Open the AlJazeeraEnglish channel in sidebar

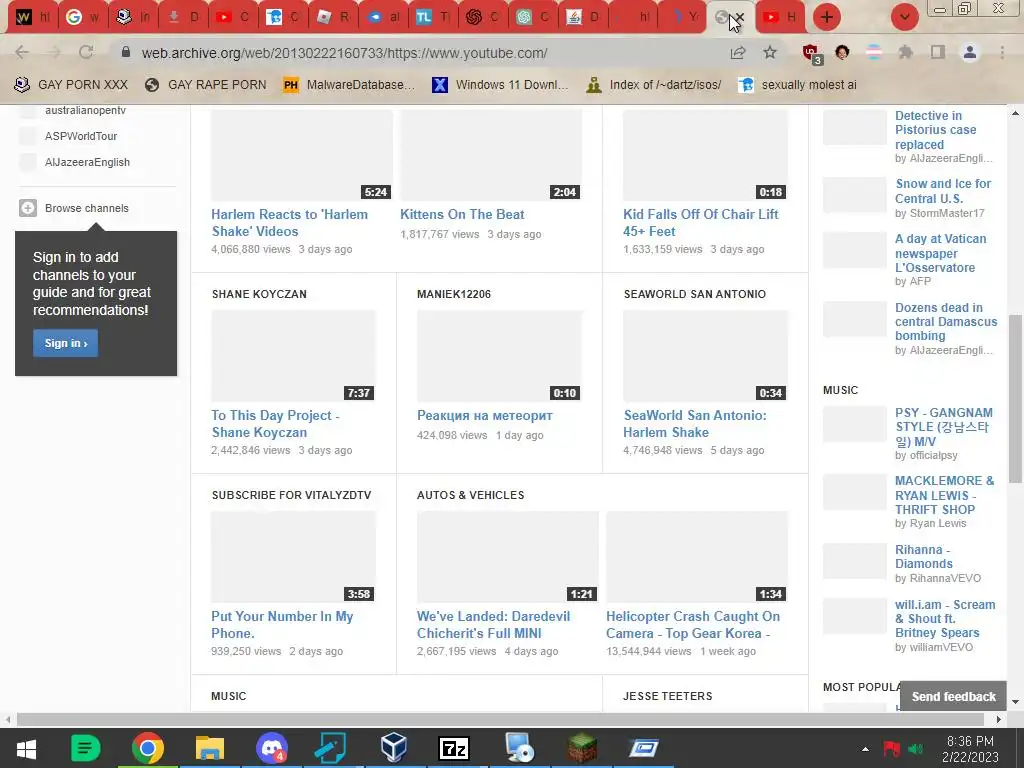(87, 162)
